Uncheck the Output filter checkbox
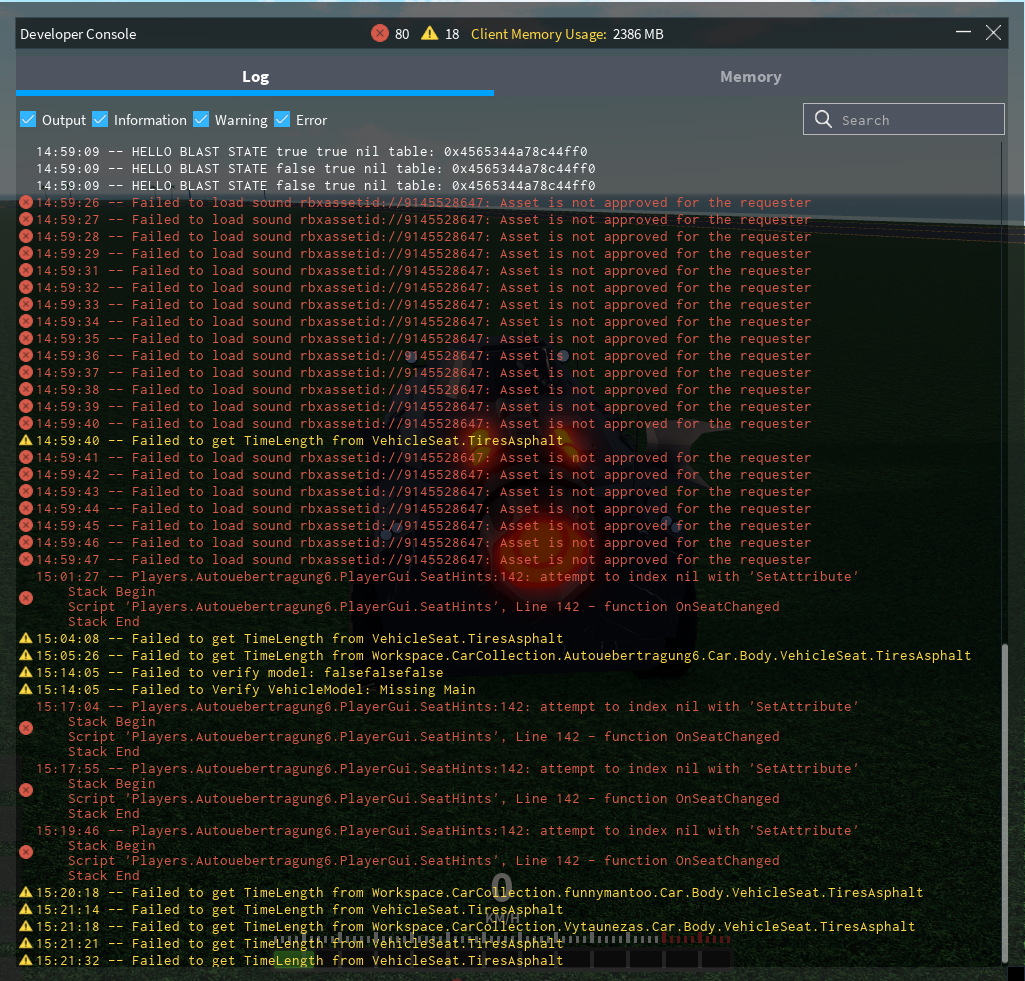 [x=28, y=120]
